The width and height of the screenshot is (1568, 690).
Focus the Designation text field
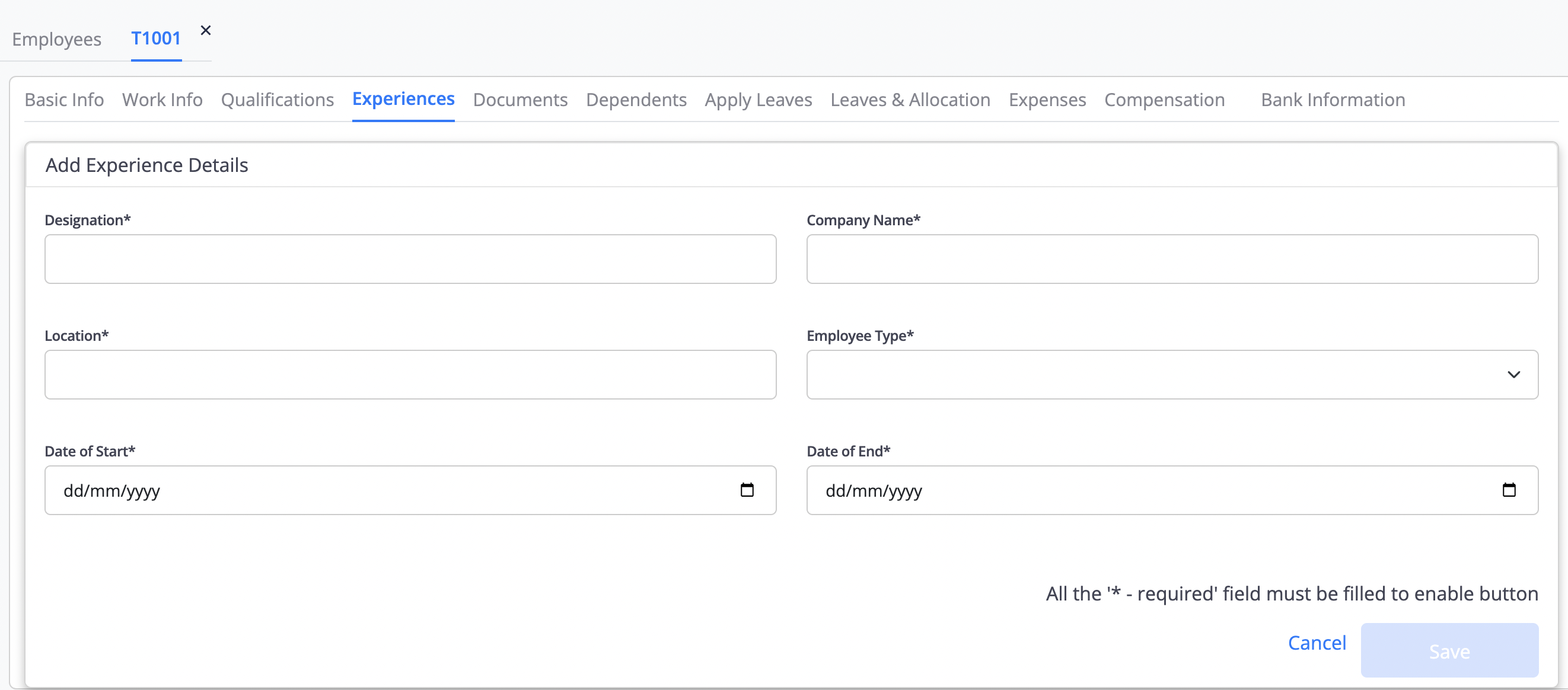coord(410,259)
